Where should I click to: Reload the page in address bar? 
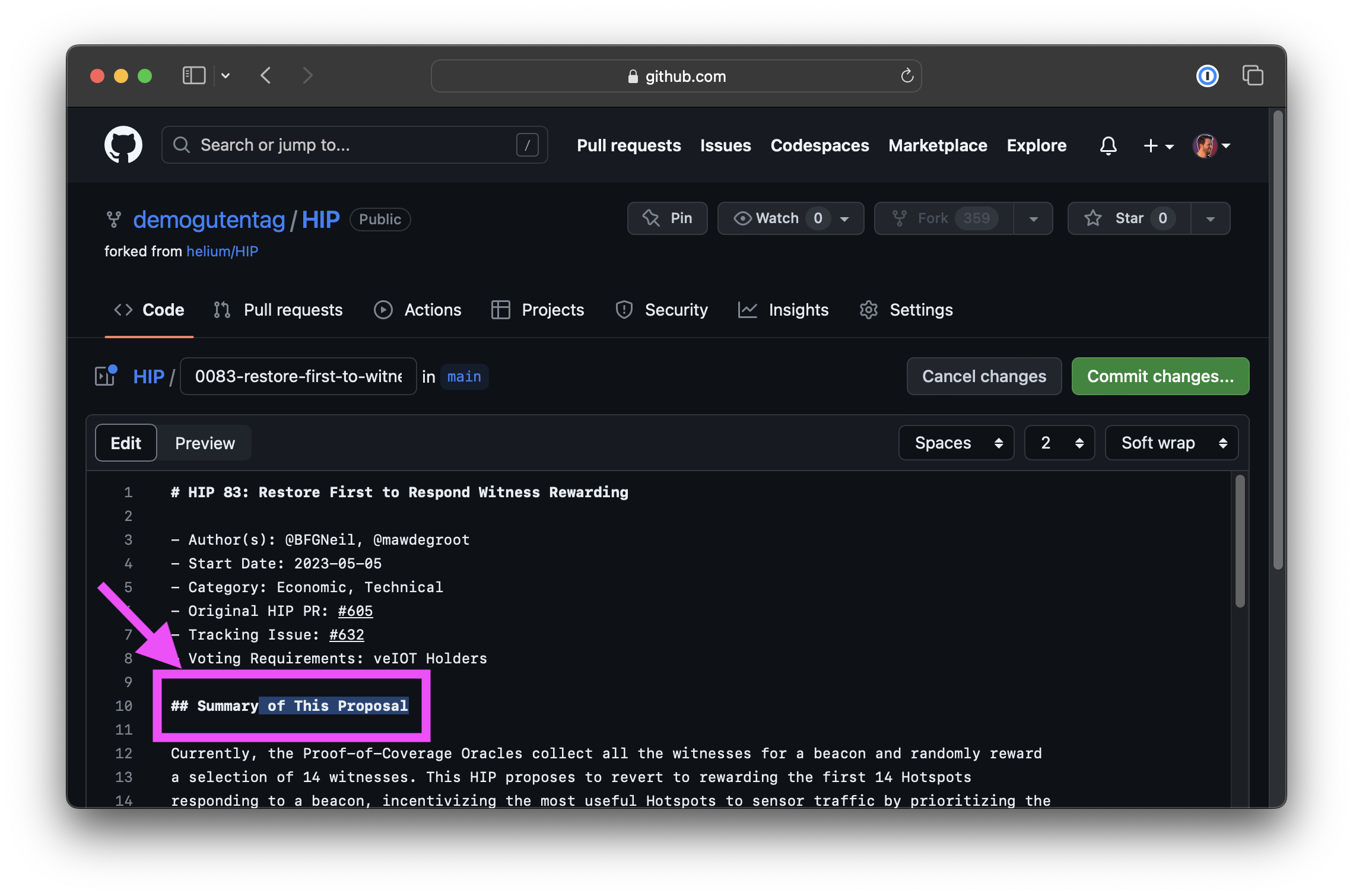coord(907,76)
